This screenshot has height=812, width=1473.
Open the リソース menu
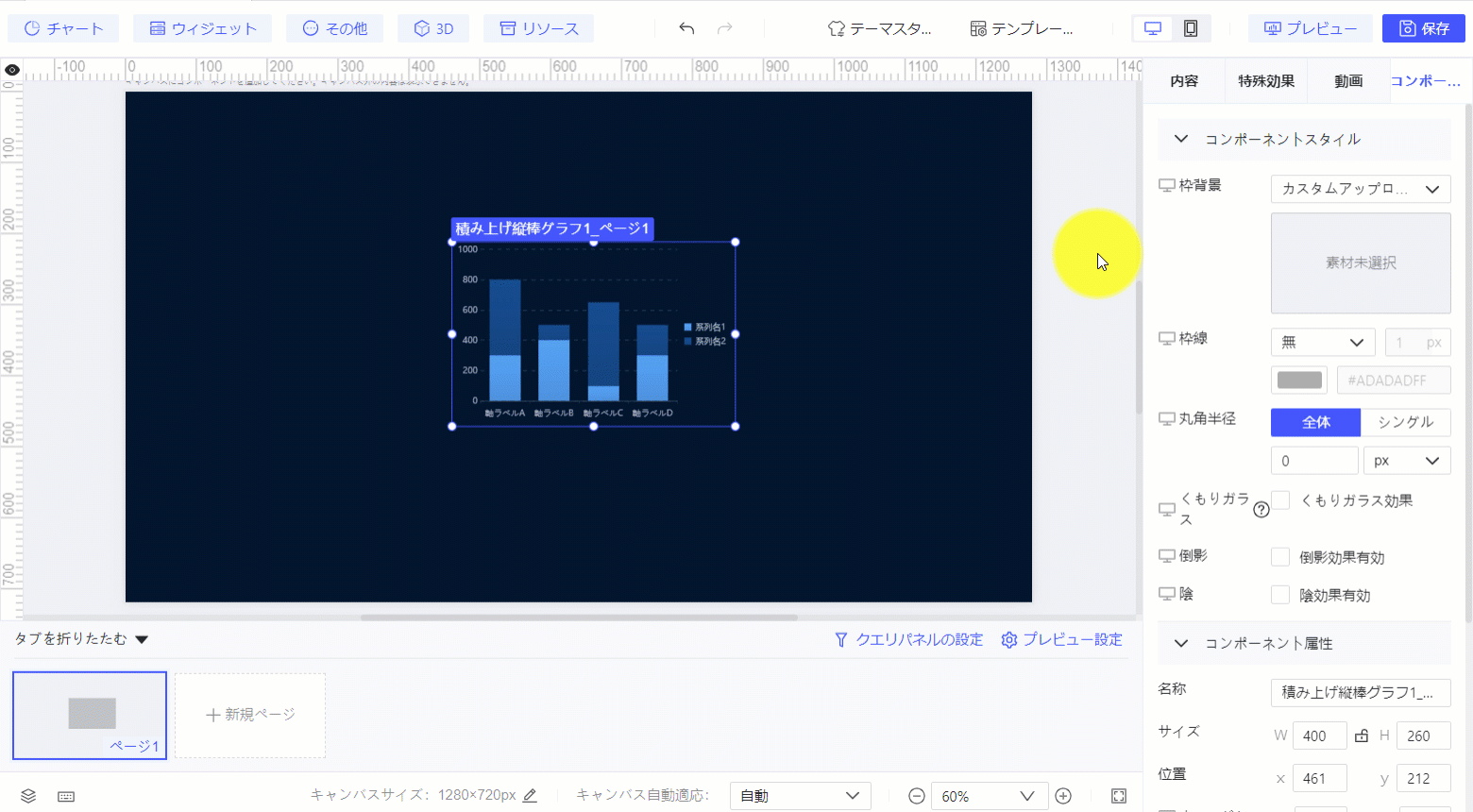(538, 28)
